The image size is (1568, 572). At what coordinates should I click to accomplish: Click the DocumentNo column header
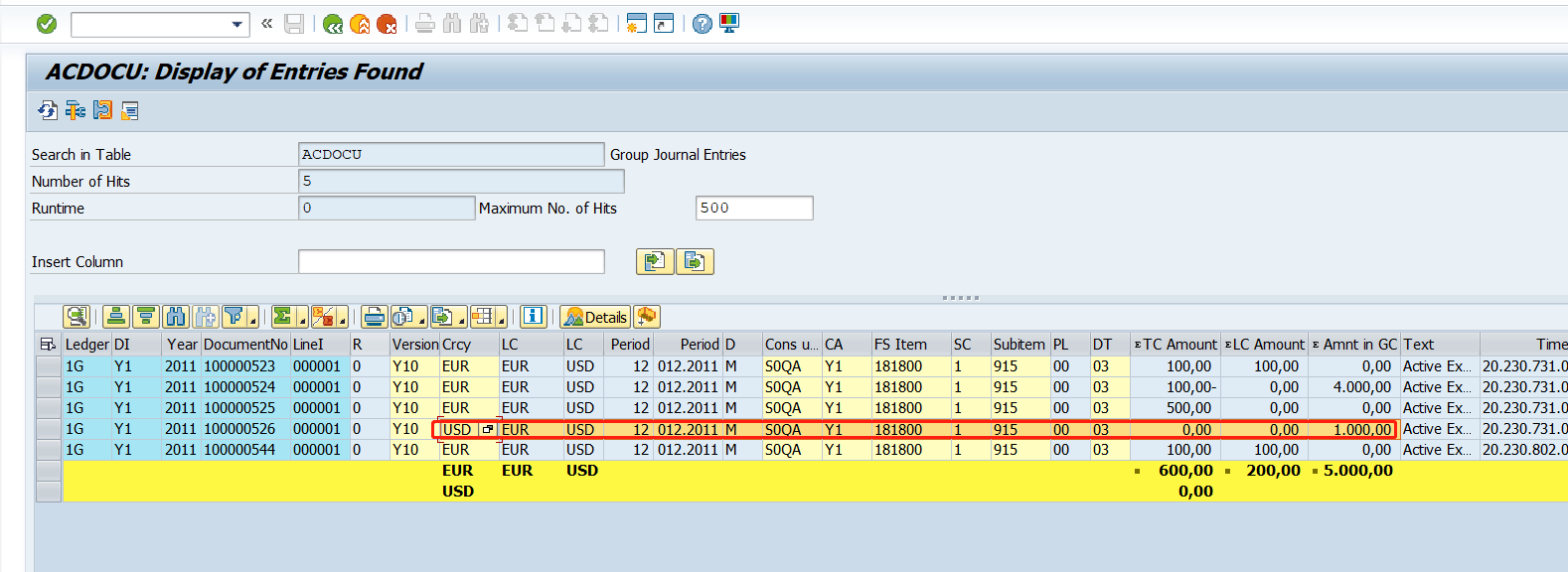point(244,345)
